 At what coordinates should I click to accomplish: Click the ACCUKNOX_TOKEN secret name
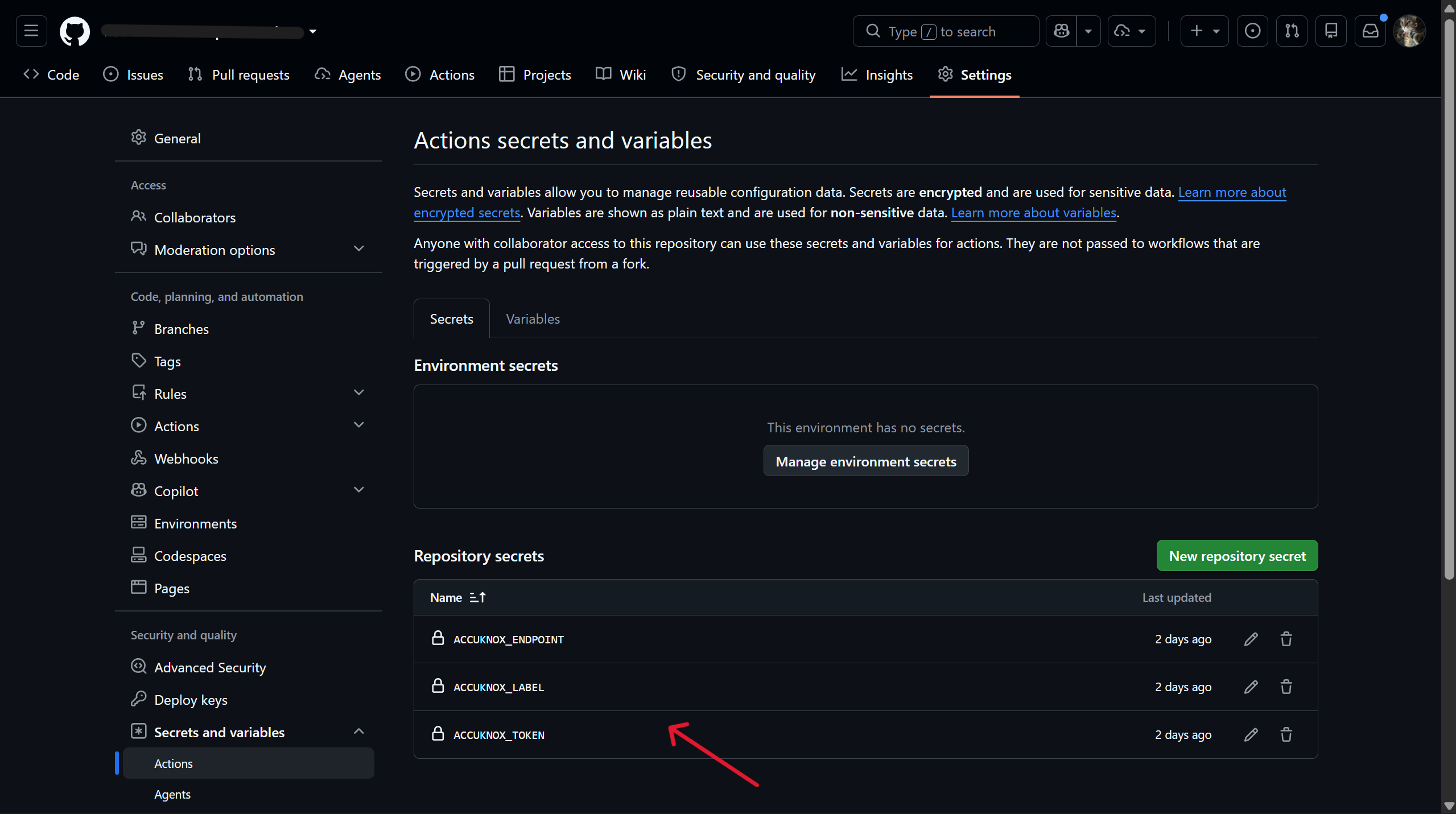[x=498, y=735]
